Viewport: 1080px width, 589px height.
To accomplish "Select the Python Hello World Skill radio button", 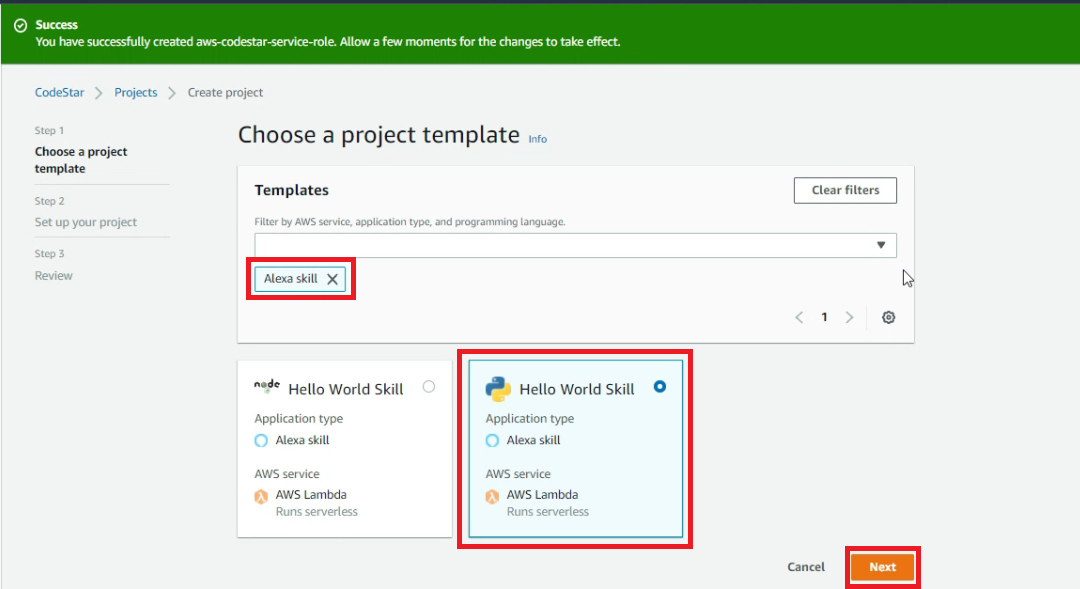I will [660, 386].
